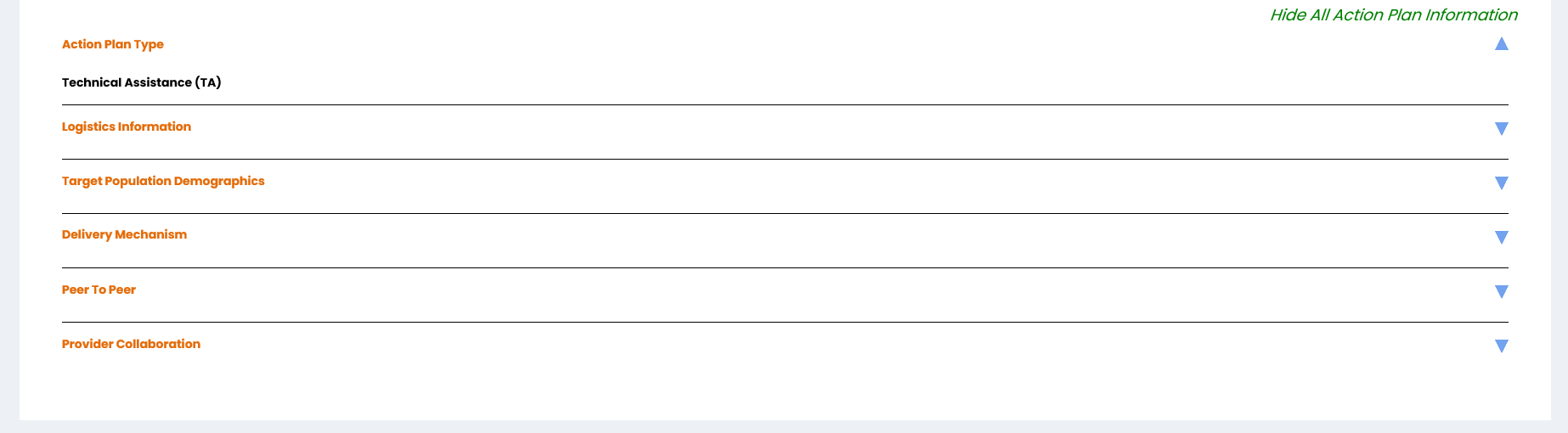The height and width of the screenshot is (433, 1568).
Task: Expand the Delivery Mechanism arrow
Action: pyautogui.click(x=1501, y=237)
